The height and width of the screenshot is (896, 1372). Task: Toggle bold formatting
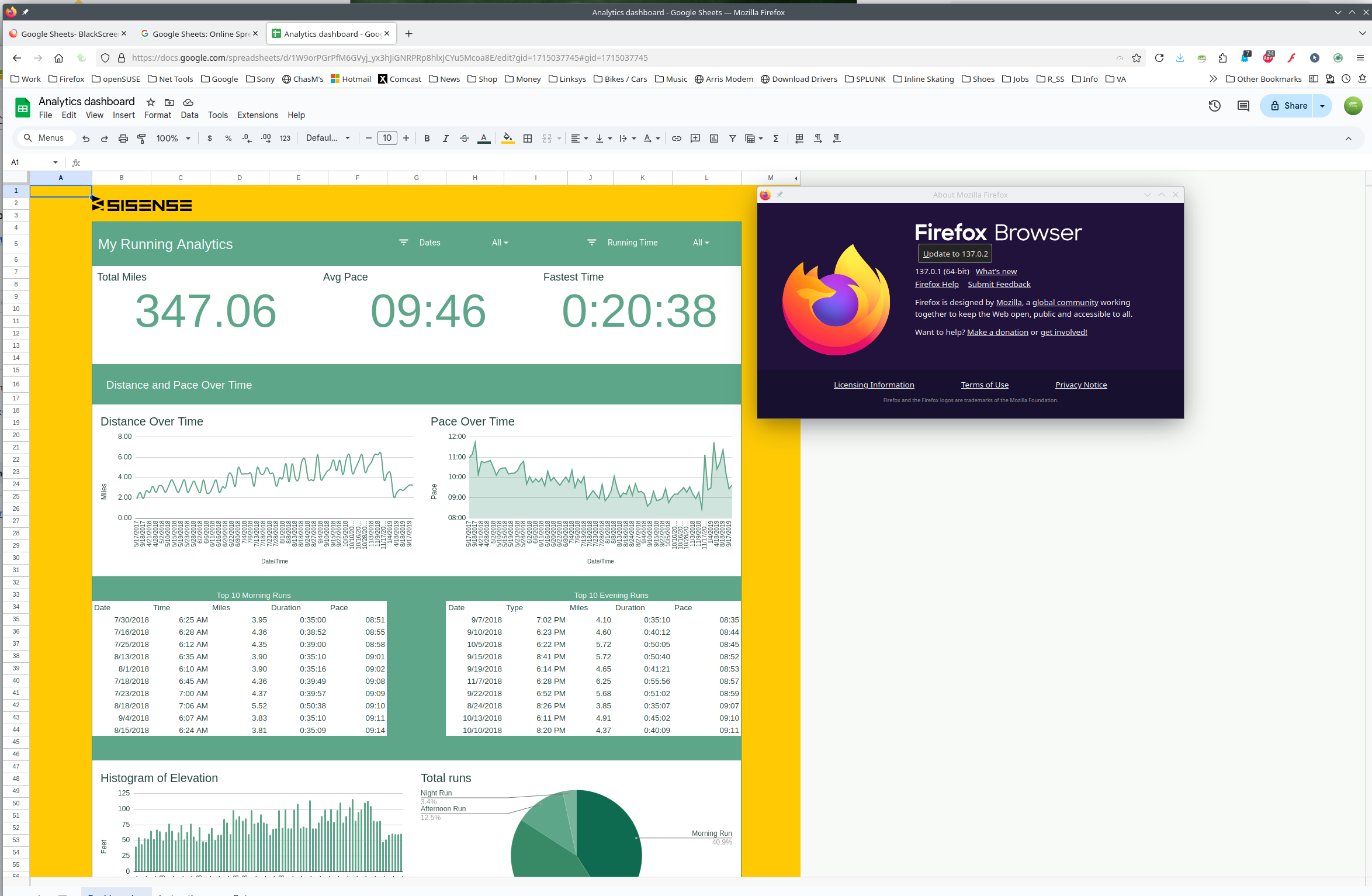tap(427, 139)
